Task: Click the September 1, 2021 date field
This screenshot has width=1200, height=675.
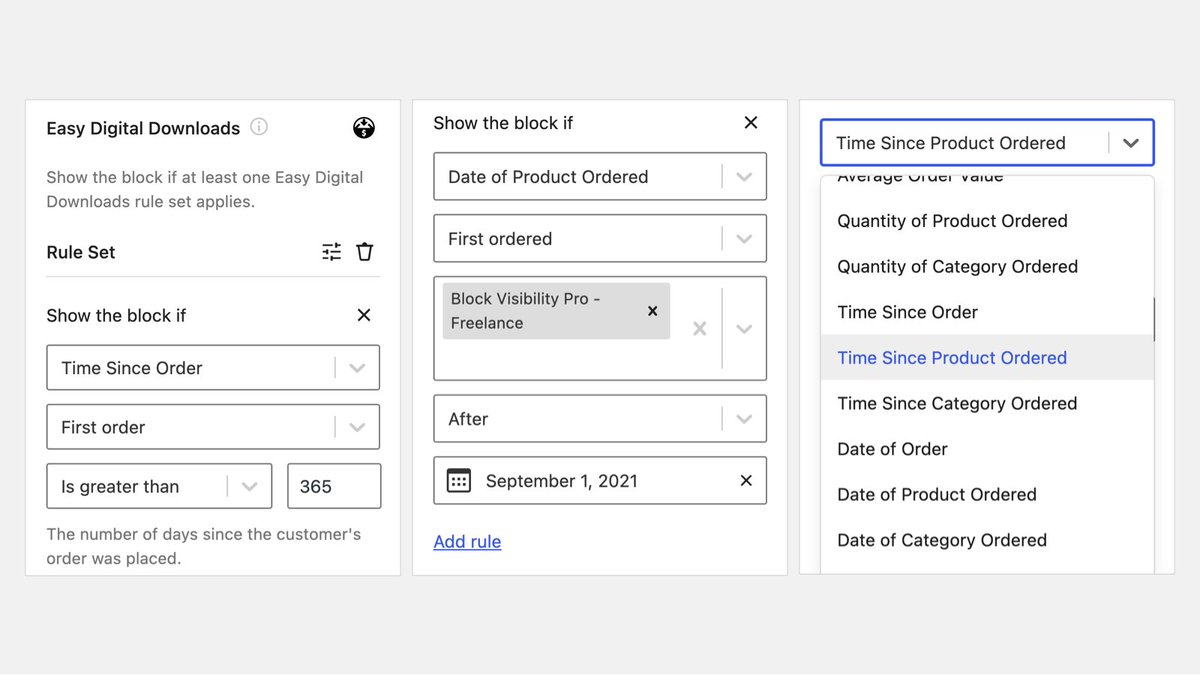Action: pos(600,481)
